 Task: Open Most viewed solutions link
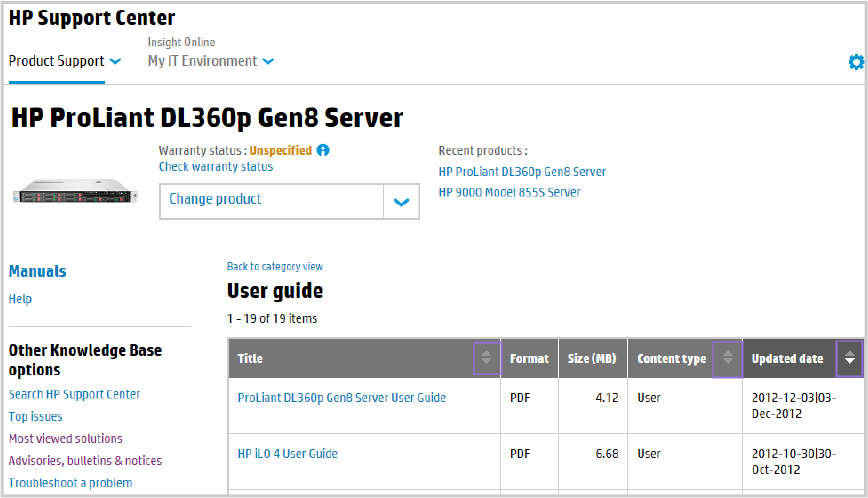click(65, 438)
